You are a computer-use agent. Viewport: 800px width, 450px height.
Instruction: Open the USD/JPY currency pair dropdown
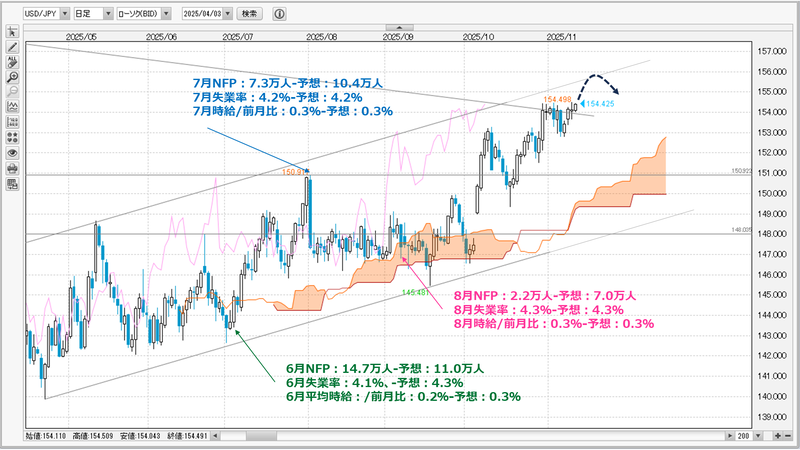click(x=64, y=14)
